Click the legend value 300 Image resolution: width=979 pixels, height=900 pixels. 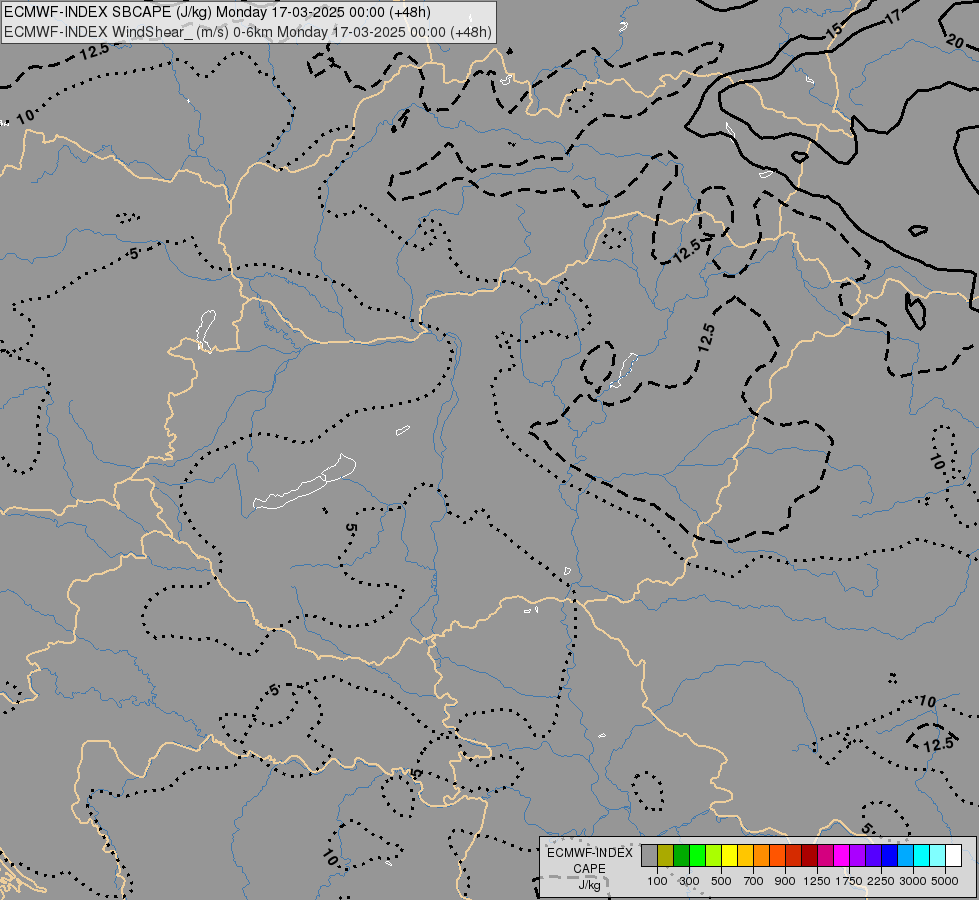tap(689, 881)
